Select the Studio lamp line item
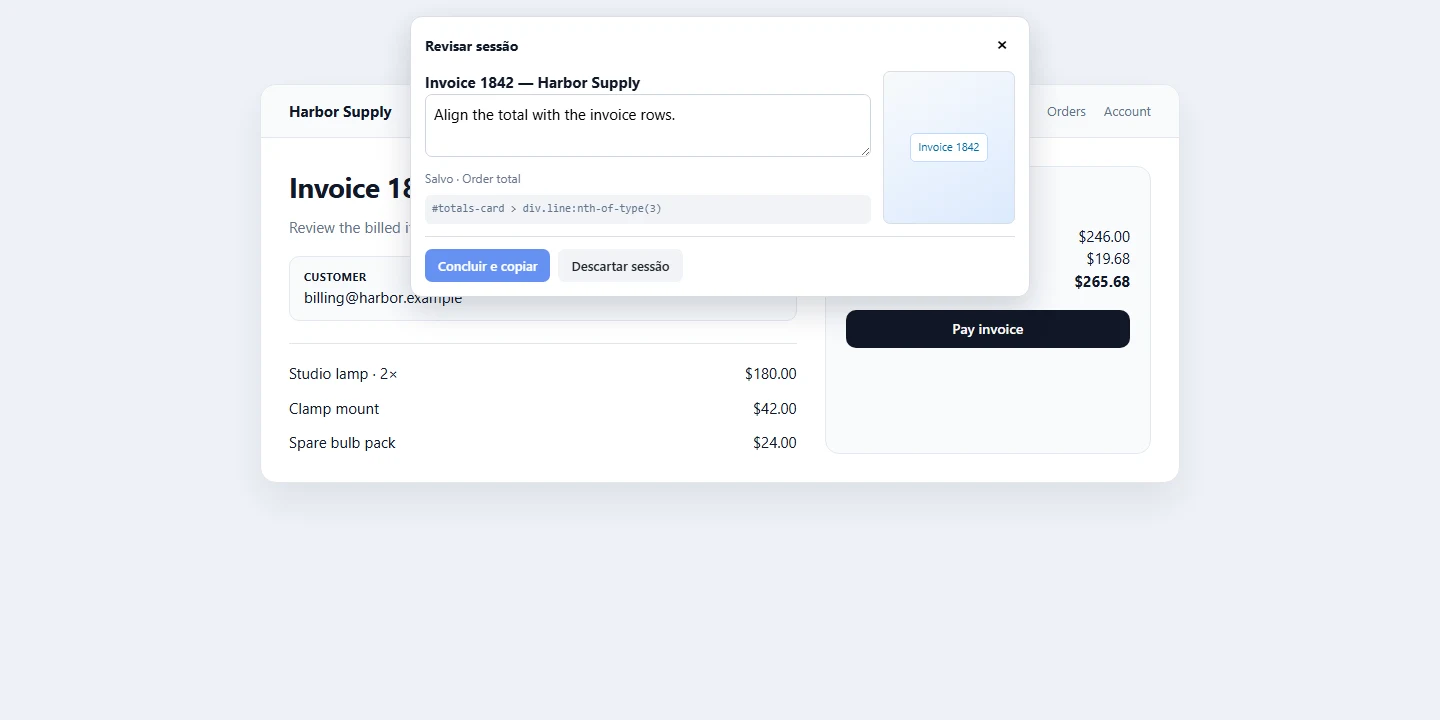This screenshot has width=1440, height=720. [x=543, y=374]
